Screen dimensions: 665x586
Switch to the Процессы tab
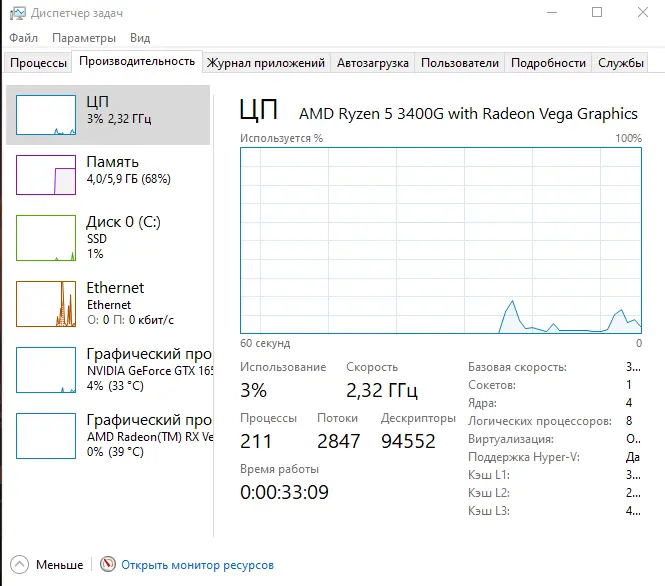tap(38, 63)
